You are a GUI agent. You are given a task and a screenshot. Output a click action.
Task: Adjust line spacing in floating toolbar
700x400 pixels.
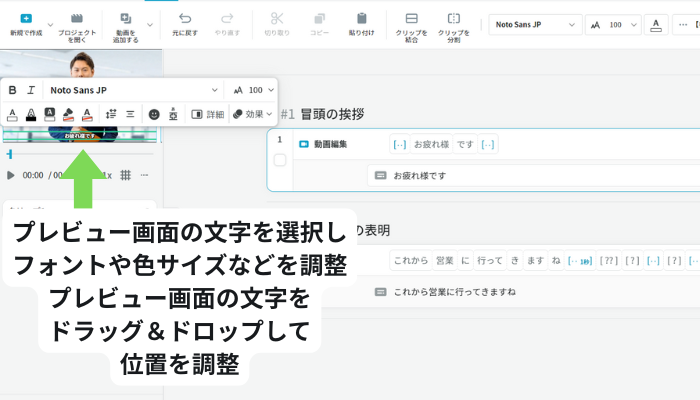(111, 114)
